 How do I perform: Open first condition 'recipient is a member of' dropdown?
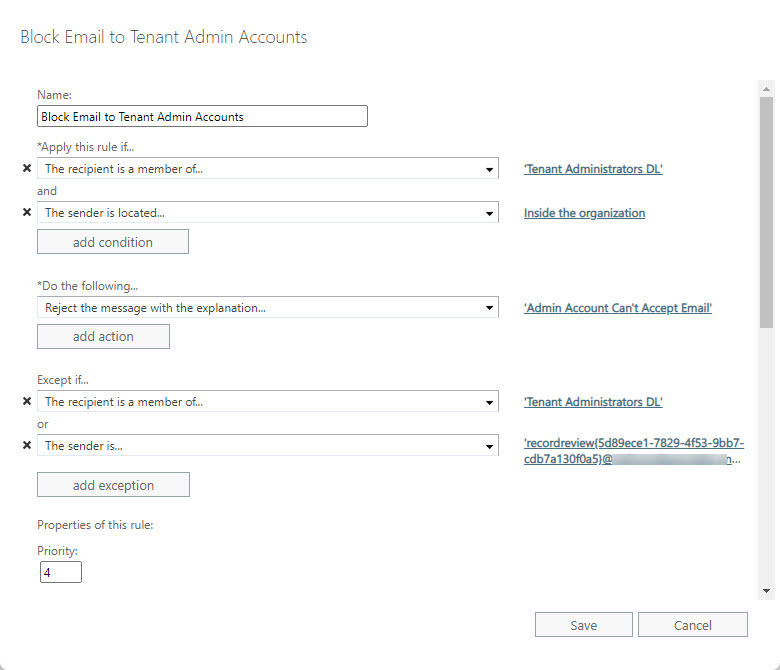(x=268, y=169)
